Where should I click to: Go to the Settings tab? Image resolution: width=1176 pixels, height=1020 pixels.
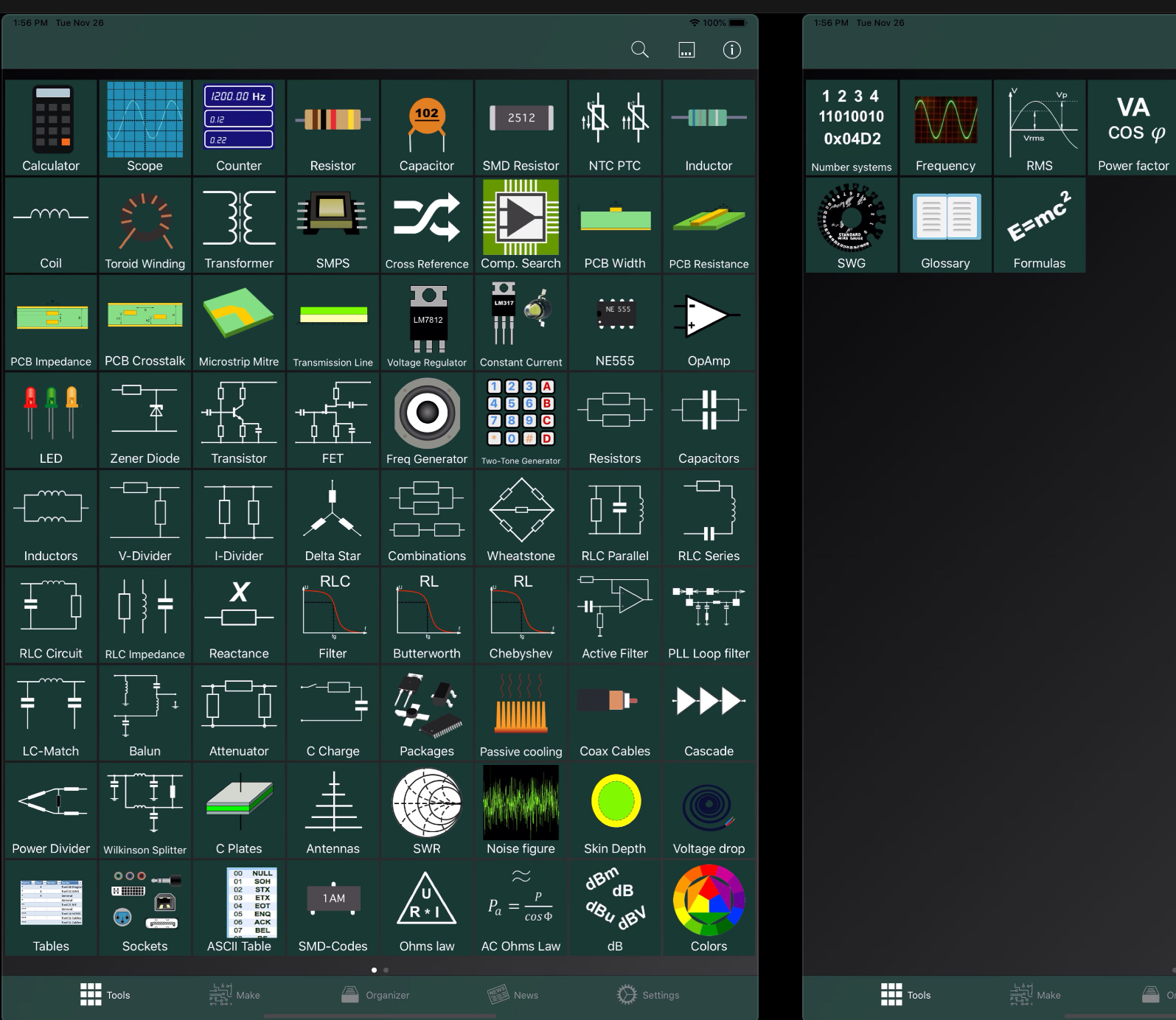pos(648,995)
